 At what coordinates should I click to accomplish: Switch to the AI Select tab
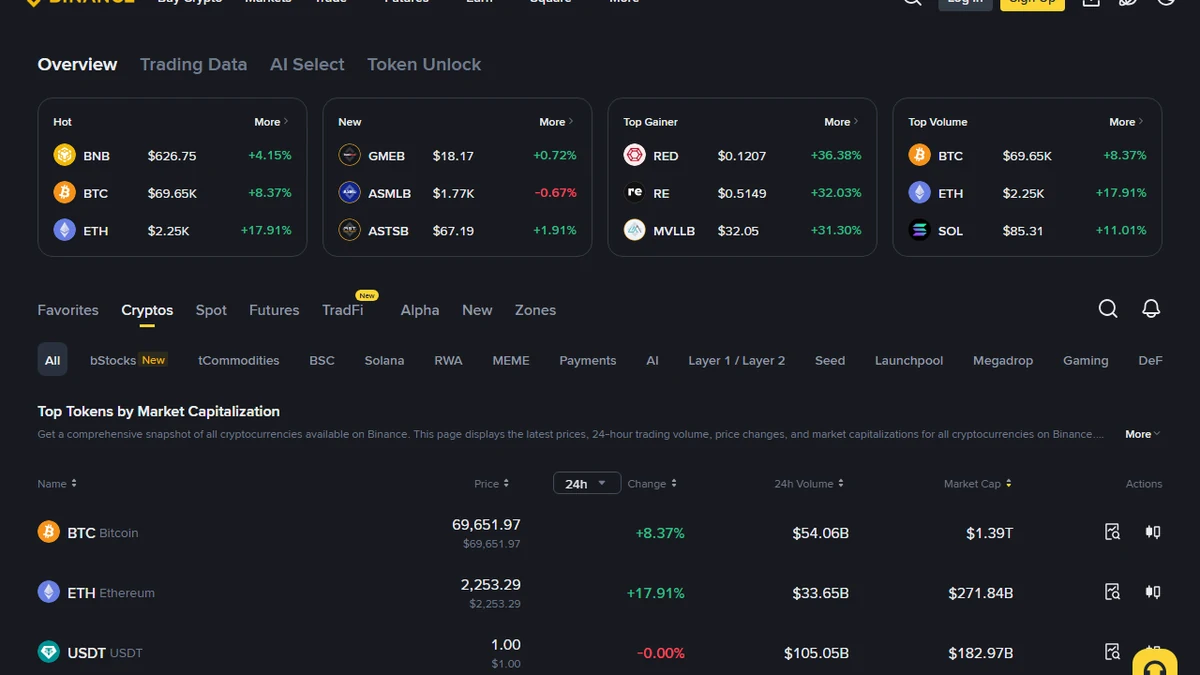tap(307, 64)
